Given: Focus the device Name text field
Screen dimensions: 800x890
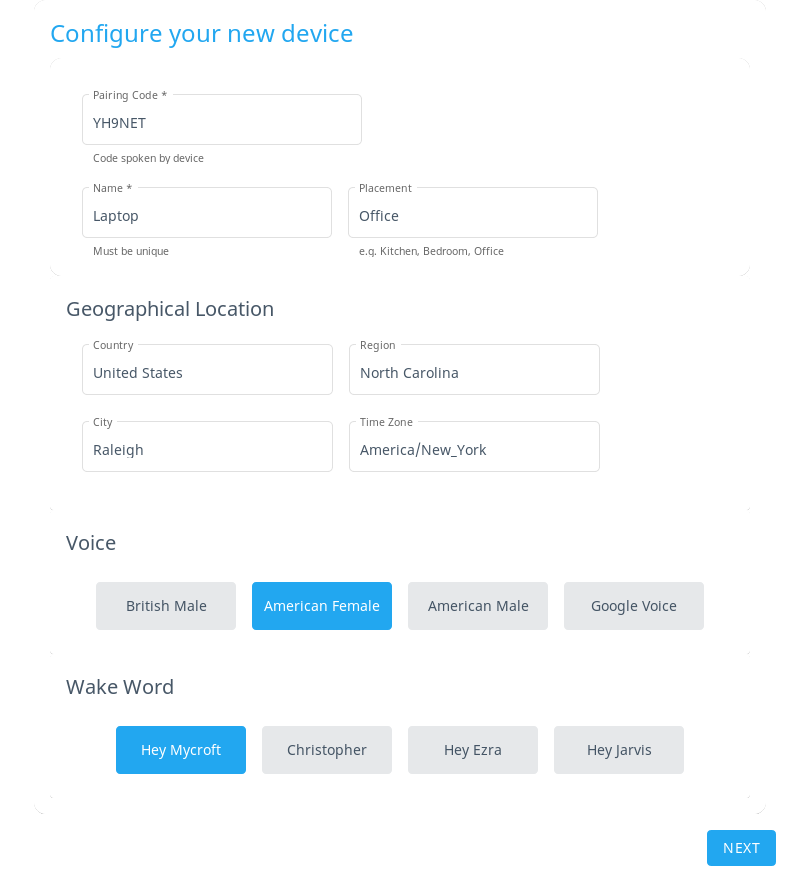Looking at the screenshot, I should pos(206,215).
